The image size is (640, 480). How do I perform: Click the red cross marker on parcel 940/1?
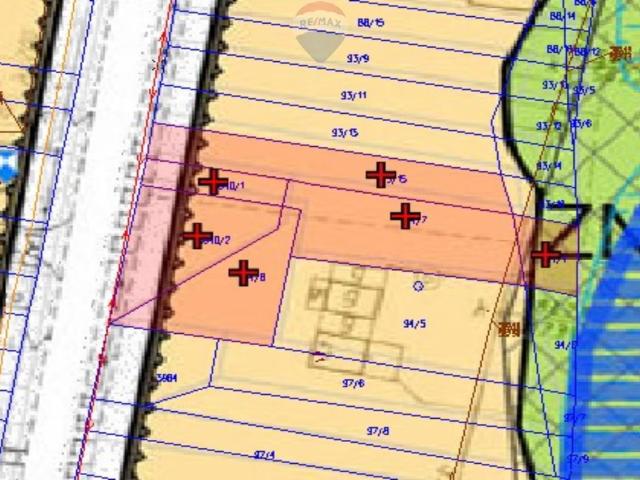pos(212,182)
